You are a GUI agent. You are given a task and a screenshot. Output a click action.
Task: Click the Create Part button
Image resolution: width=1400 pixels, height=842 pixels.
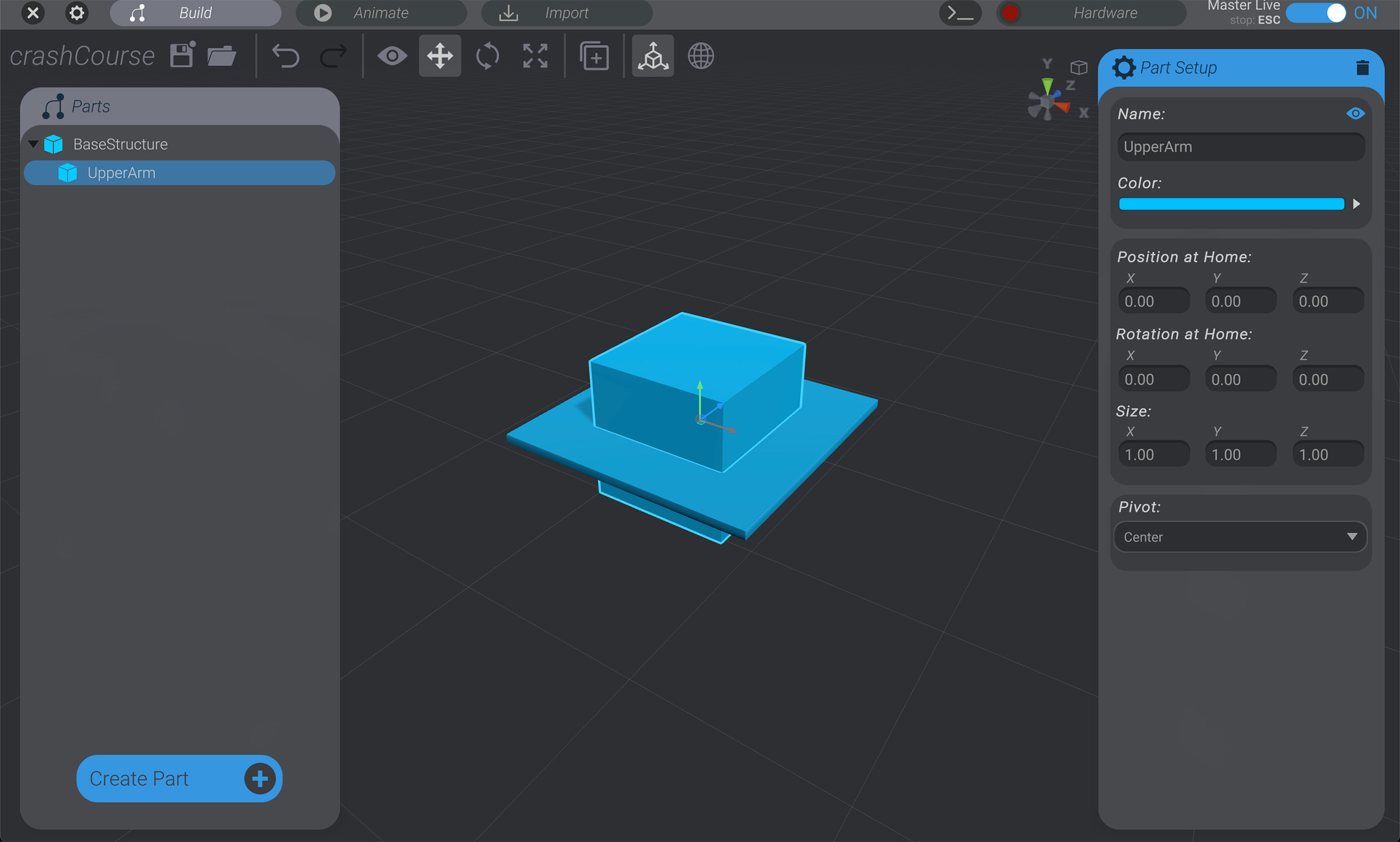179,778
